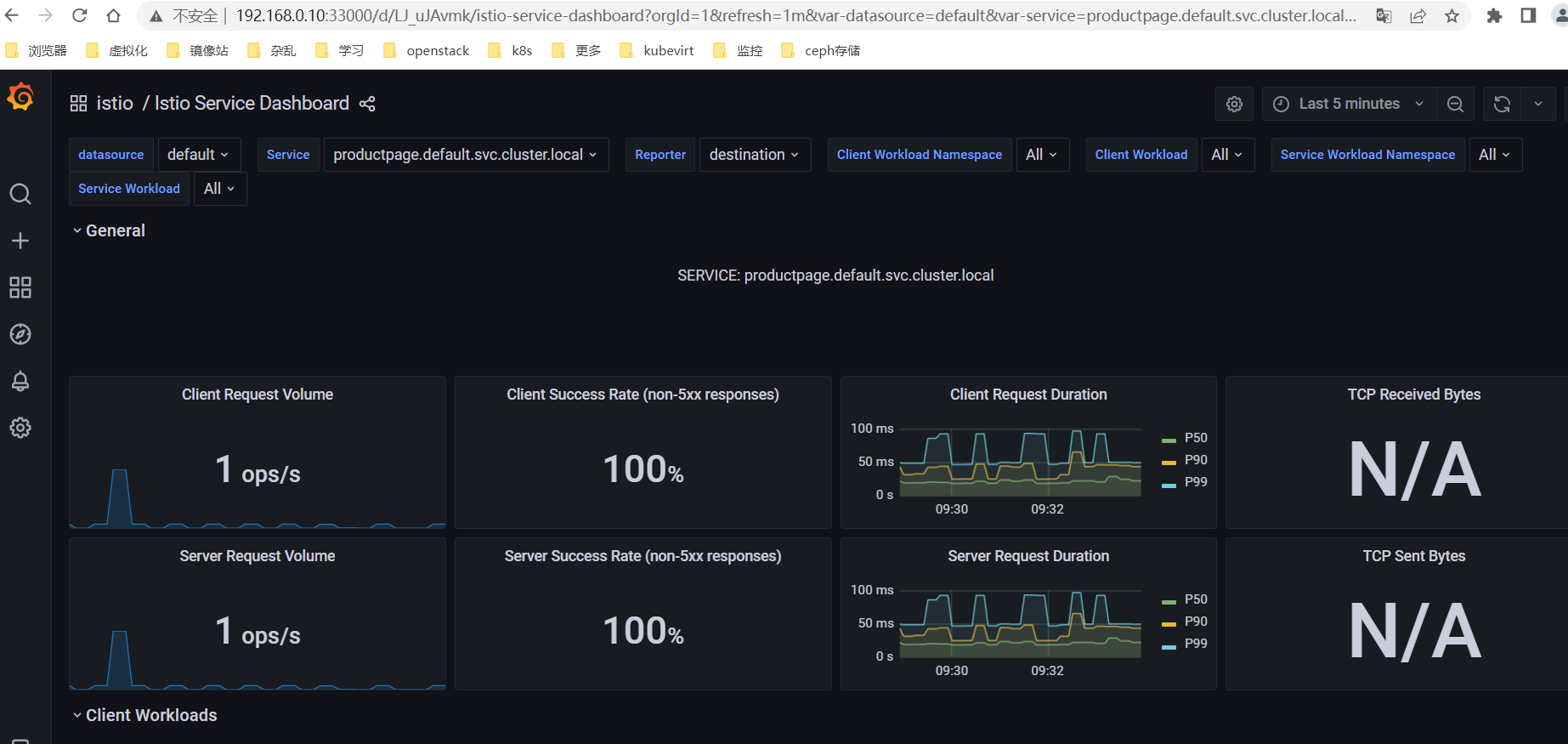Viewport: 1568px width, 744px height.
Task: Open the Explore compass icon
Action: (20, 334)
